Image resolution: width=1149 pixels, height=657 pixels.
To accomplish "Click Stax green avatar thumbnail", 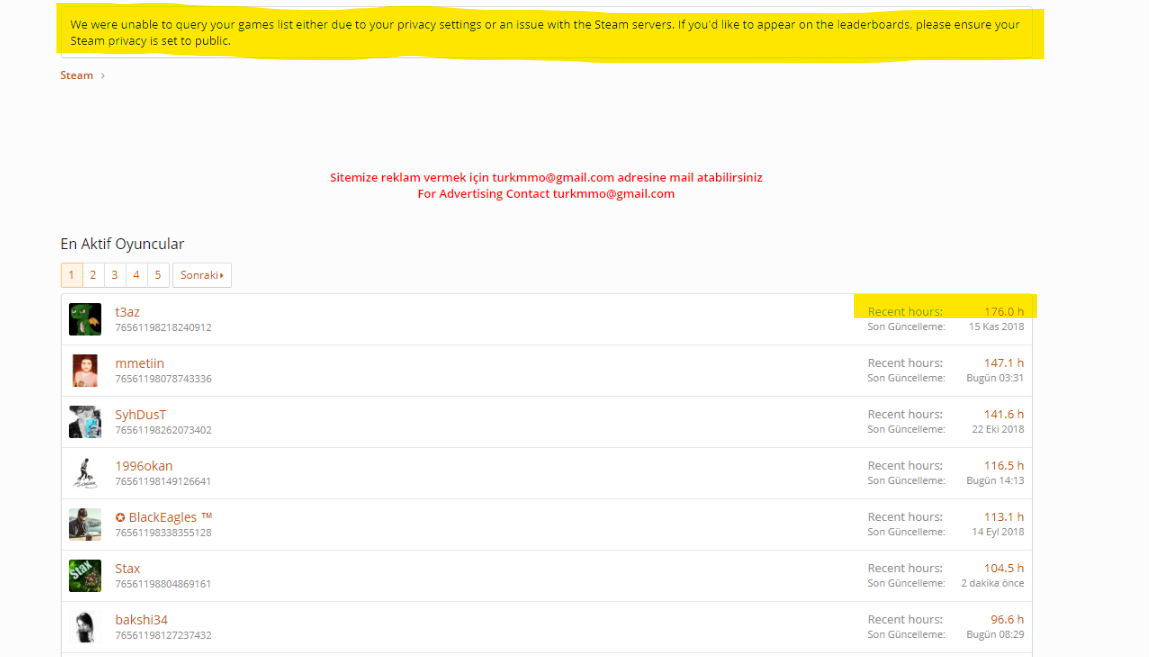I will 85,576.
